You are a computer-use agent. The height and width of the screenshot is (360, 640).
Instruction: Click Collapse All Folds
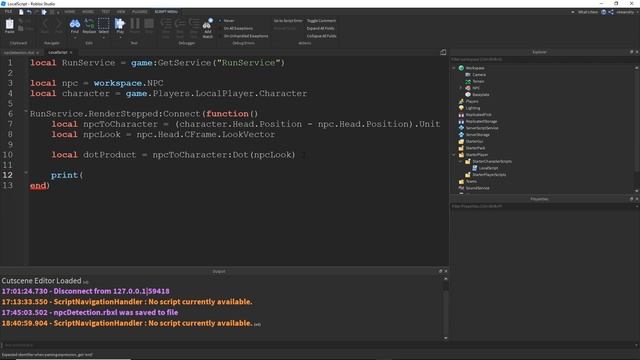click(x=322, y=36)
